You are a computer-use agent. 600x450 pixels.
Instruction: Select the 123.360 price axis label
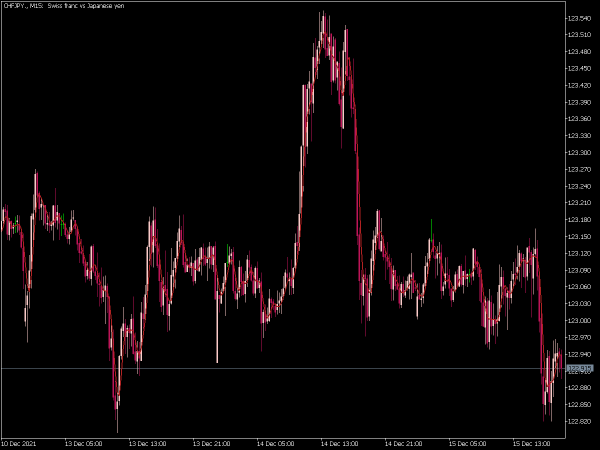point(579,119)
